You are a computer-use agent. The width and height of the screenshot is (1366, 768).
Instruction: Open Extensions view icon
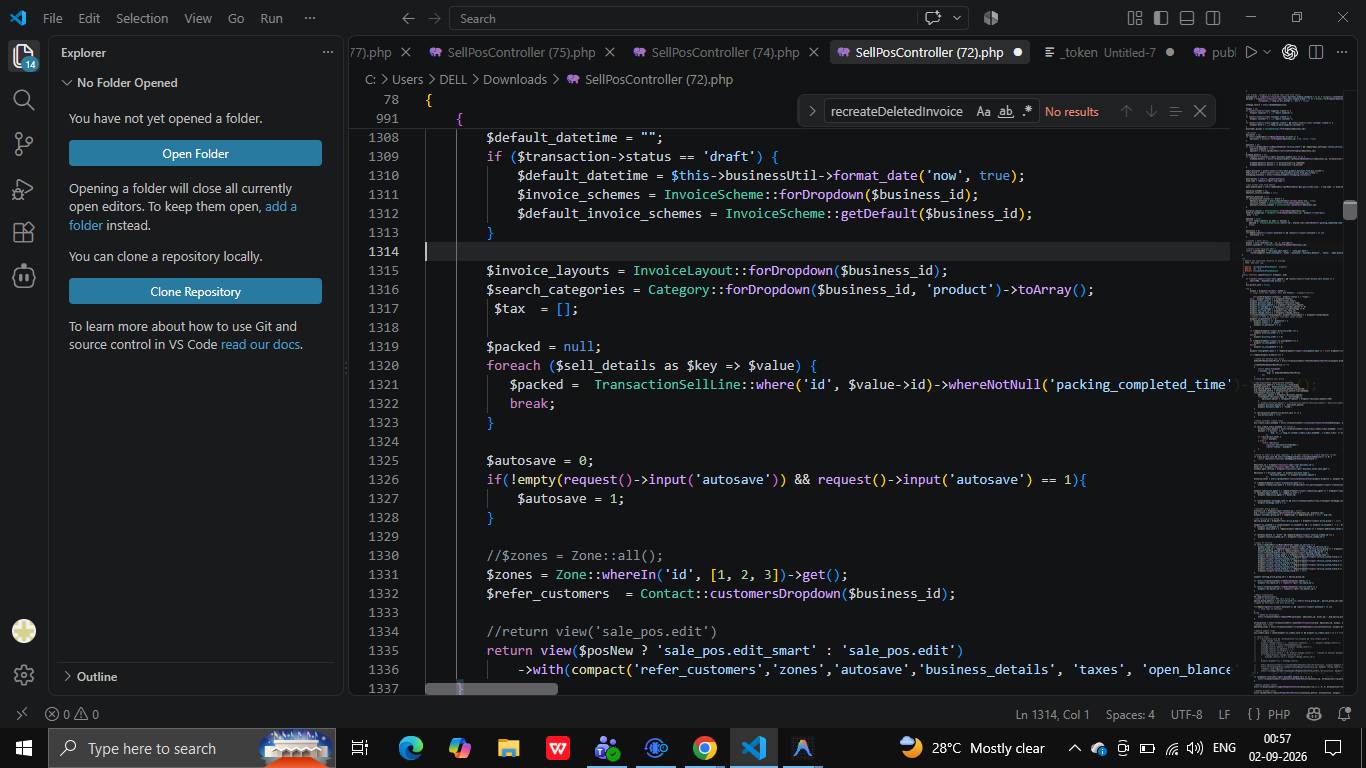(x=24, y=232)
